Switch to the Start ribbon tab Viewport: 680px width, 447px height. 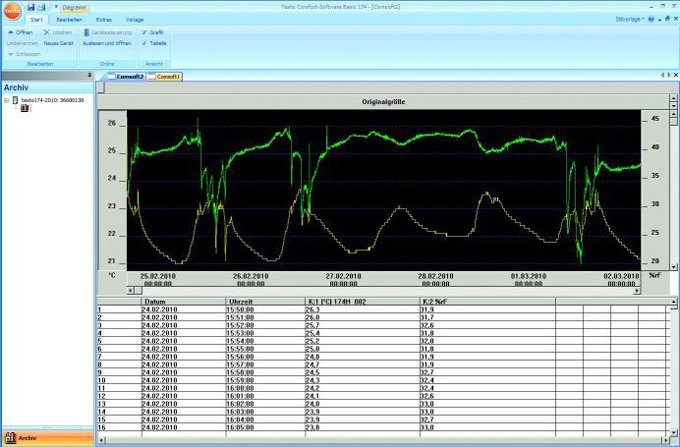click(36, 20)
